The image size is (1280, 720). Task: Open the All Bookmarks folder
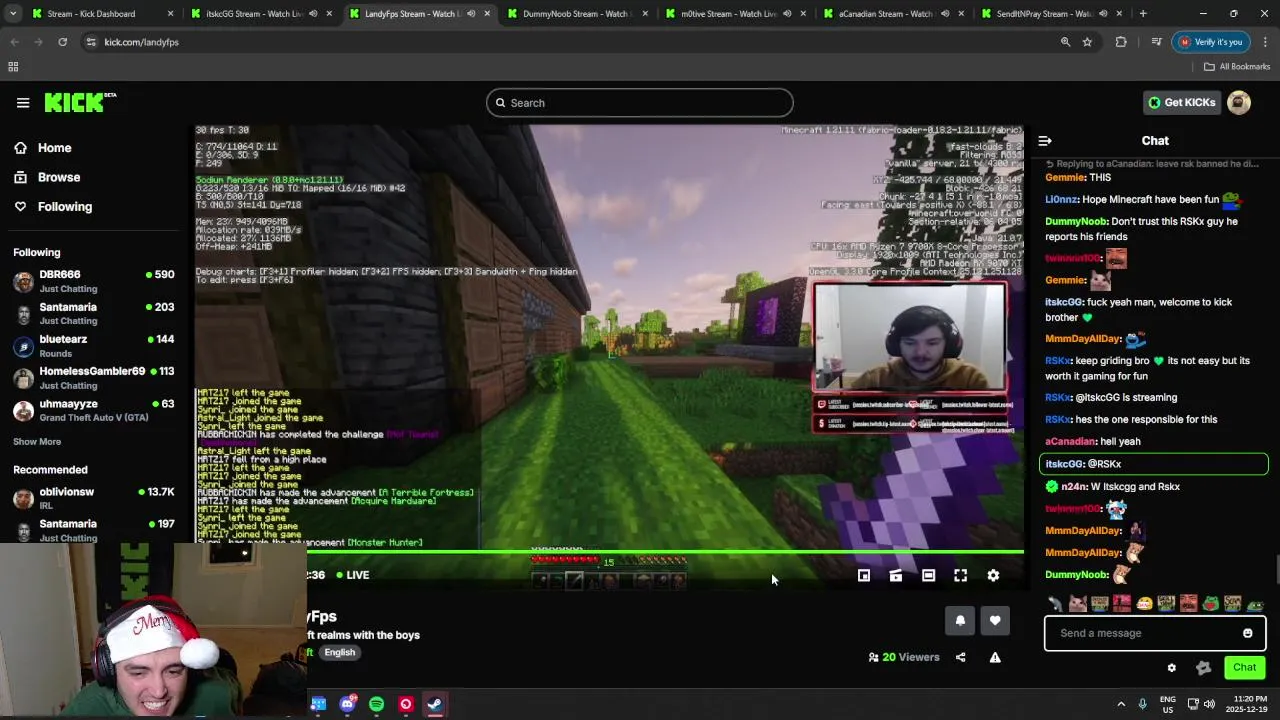(x=1237, y=67)
